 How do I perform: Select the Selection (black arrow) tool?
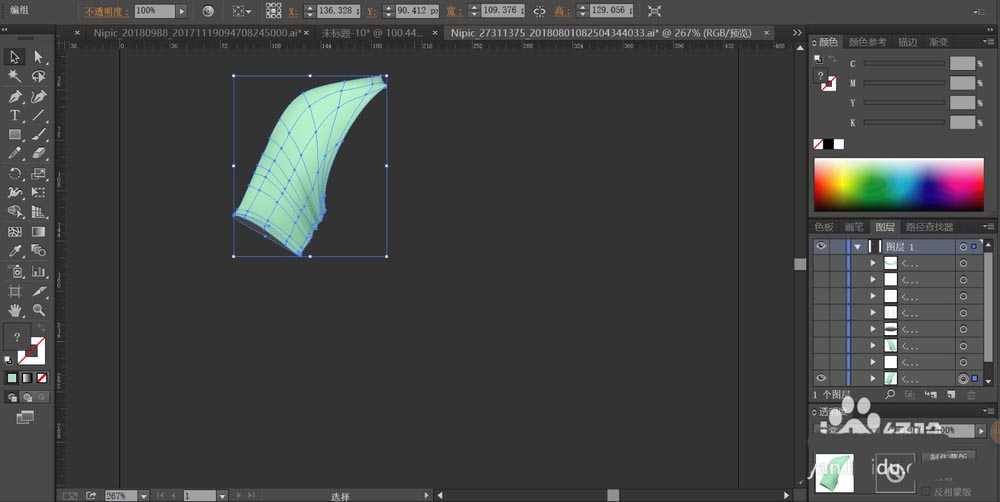[x=15, y=58]
